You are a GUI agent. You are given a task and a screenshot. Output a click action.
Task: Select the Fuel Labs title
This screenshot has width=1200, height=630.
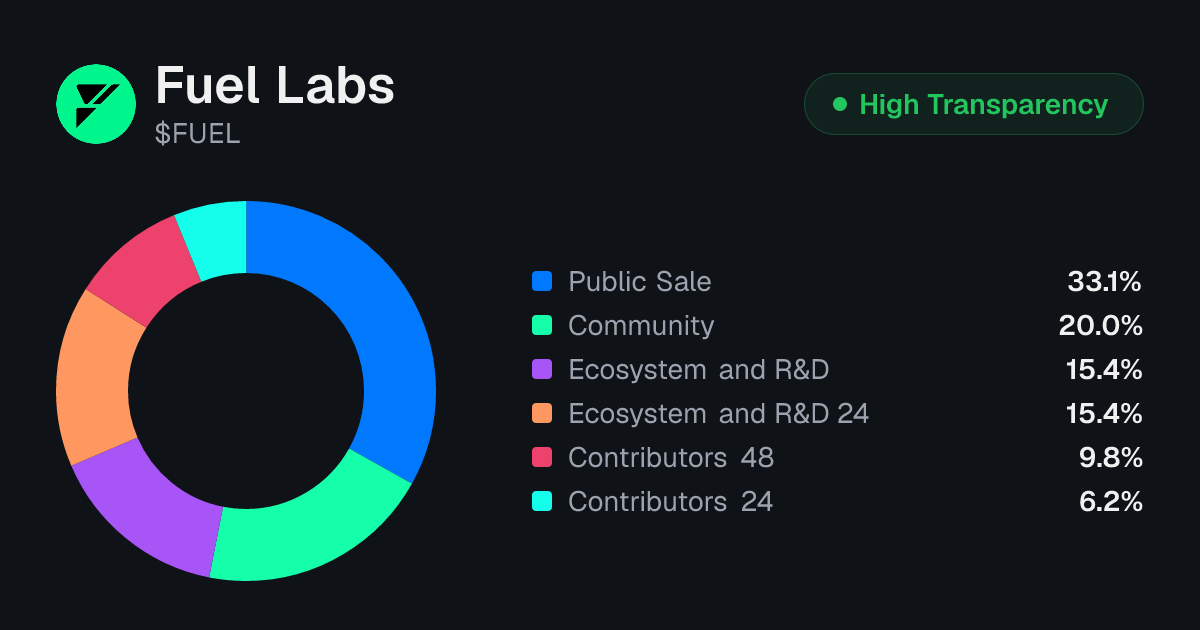click(275, 87)
